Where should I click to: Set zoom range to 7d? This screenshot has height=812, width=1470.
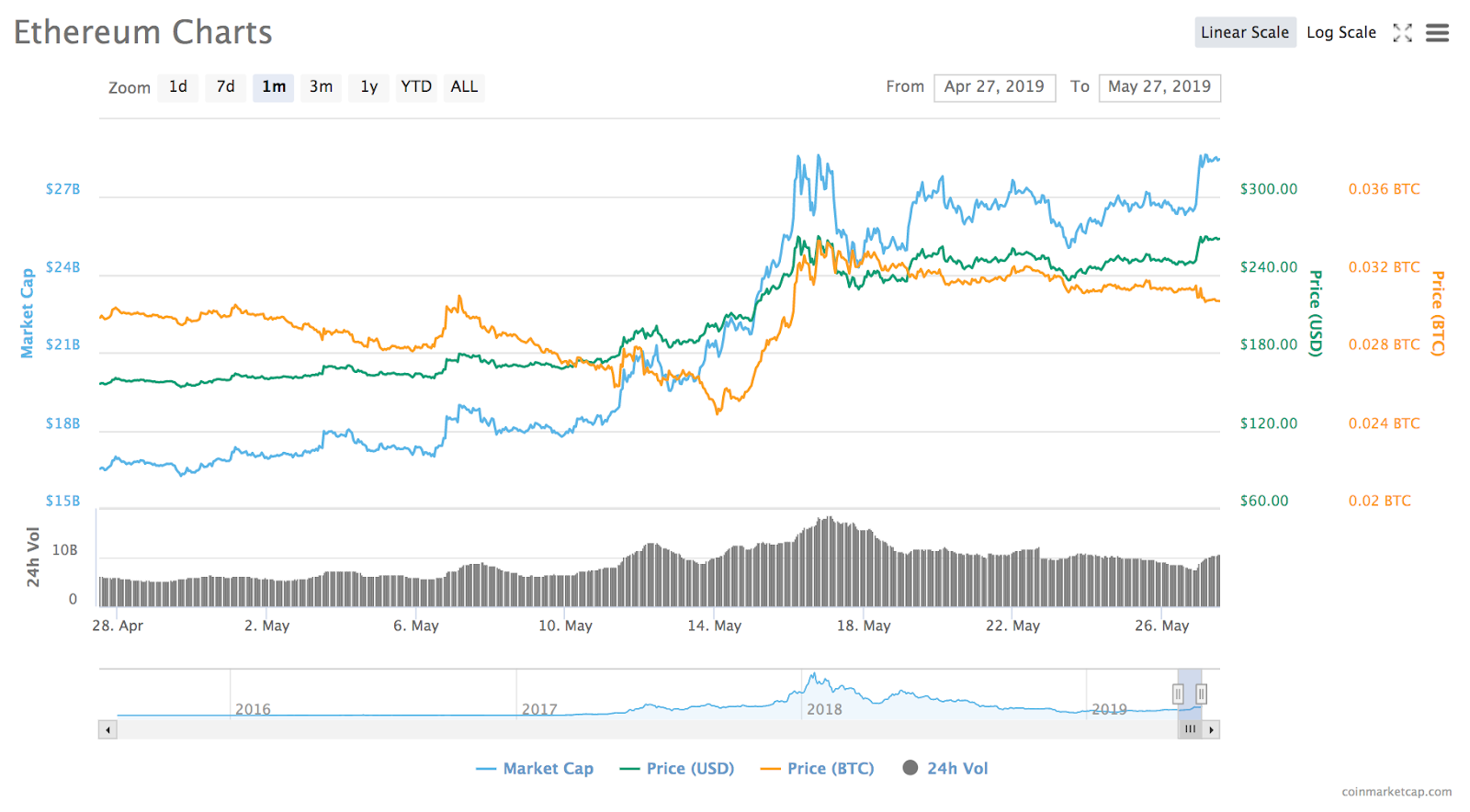pyautogui.click(x=226, y=87)
